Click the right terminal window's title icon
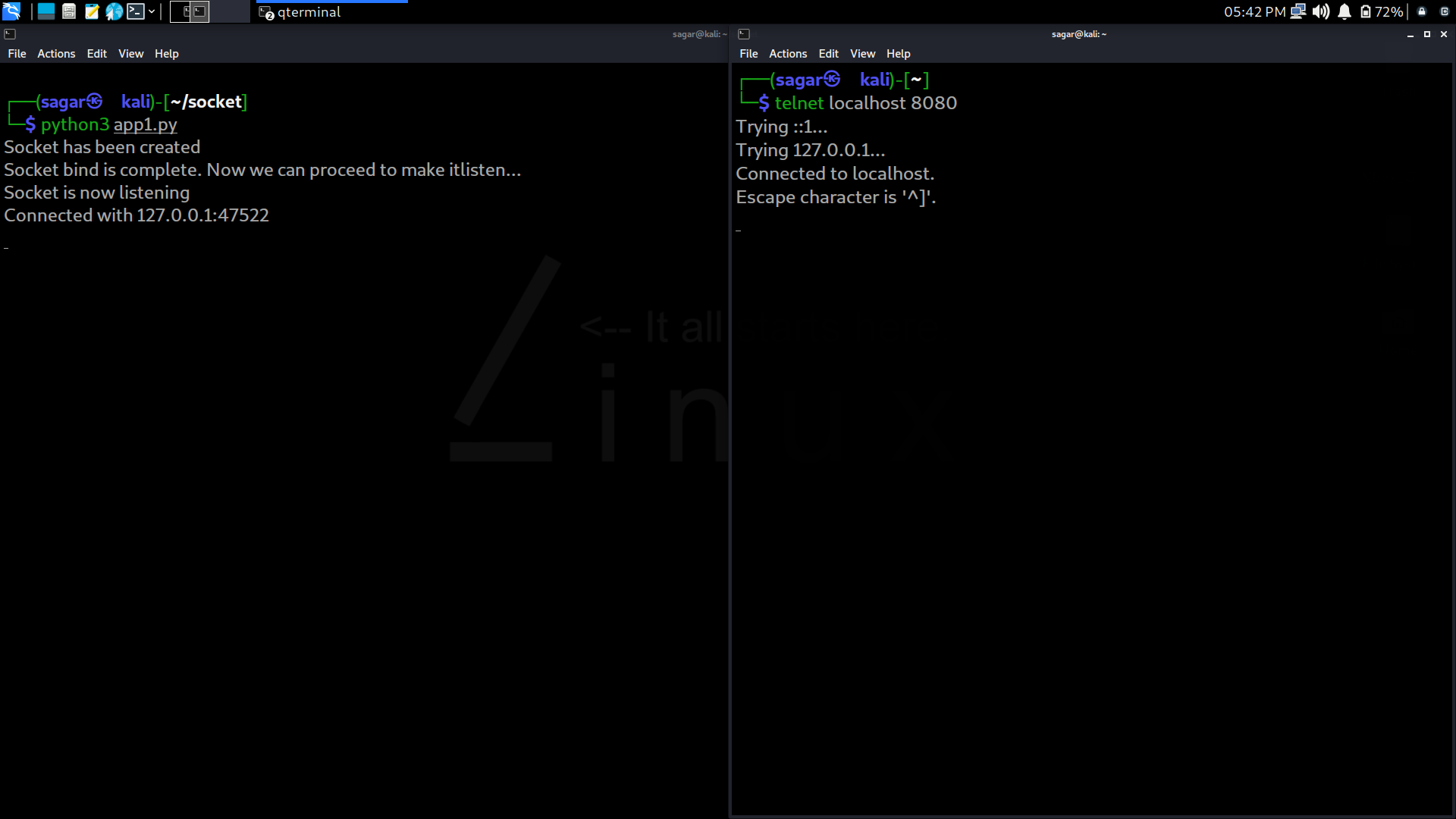Screen dimensions: 1456x819 [744, 34]
